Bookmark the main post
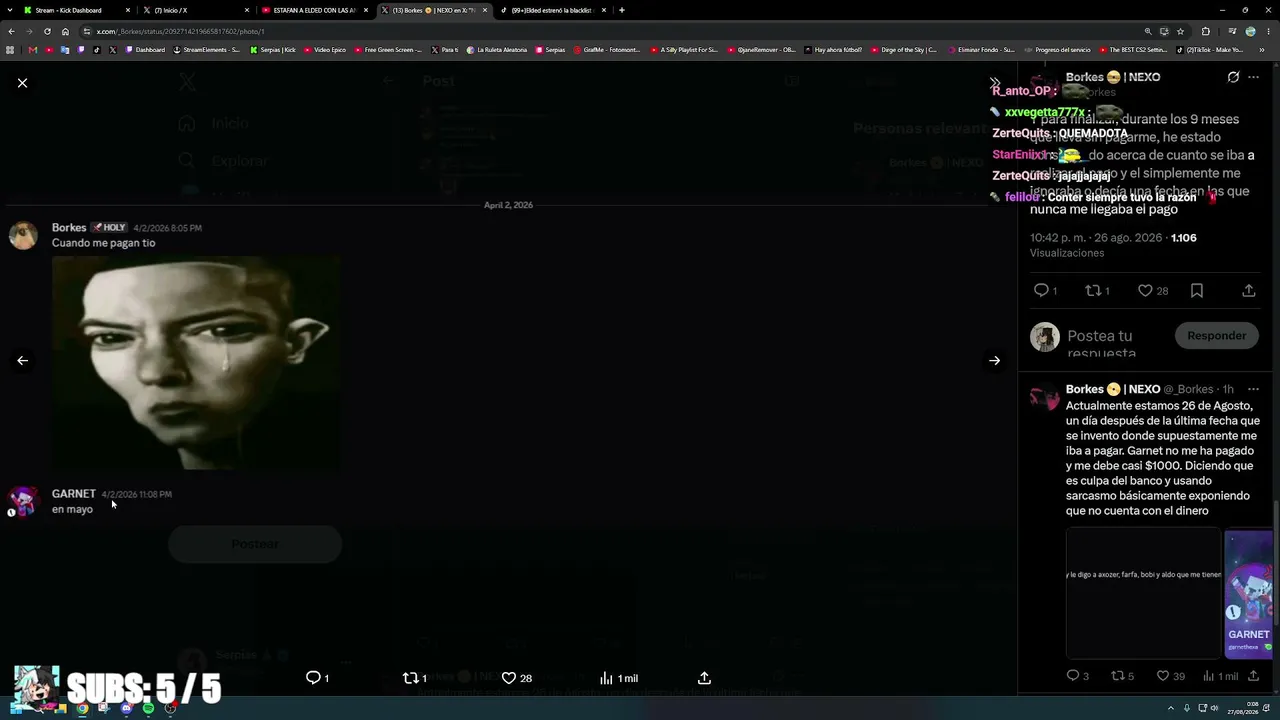 (x=1197, y=290)
